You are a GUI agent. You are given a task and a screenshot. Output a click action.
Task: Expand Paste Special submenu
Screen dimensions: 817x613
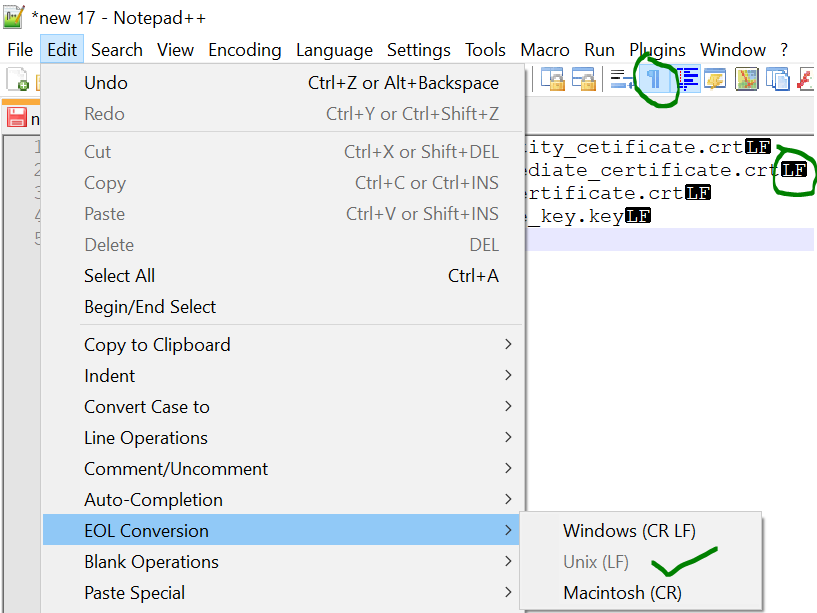tap(282, 593)
